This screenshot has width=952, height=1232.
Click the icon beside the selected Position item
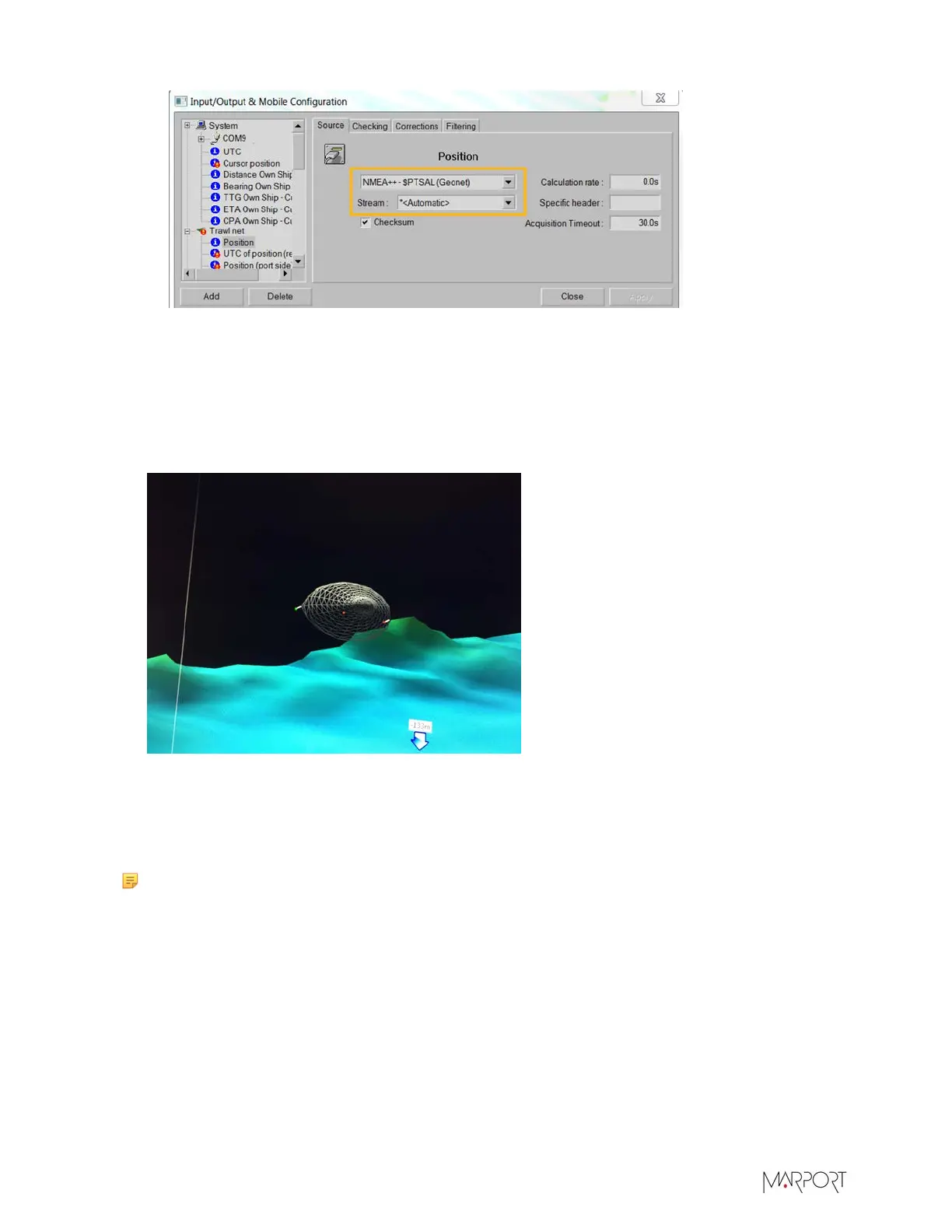pyautogui.click(x=215, y=242)
